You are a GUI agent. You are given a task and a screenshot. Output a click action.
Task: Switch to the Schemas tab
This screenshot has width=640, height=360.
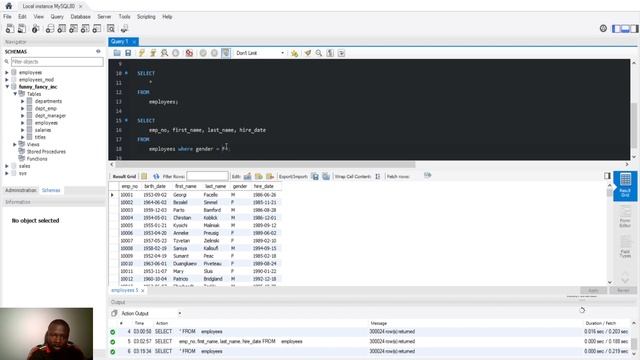tap(51, 190)
